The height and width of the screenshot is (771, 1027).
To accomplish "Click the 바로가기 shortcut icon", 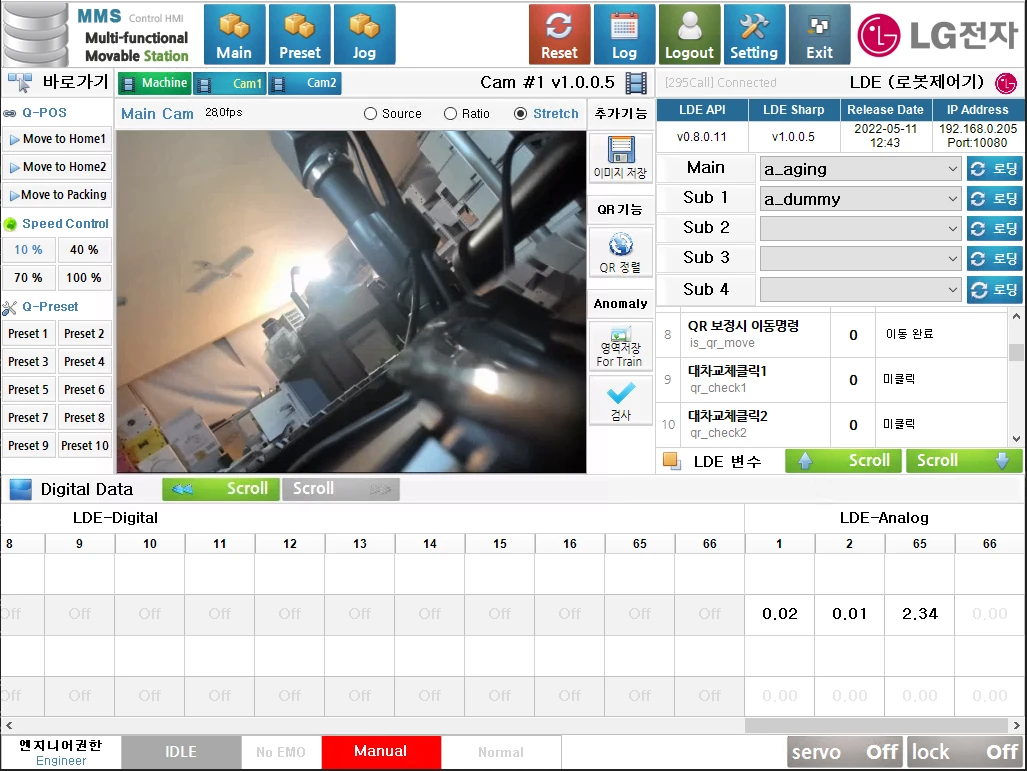I will tap(20, 83).
